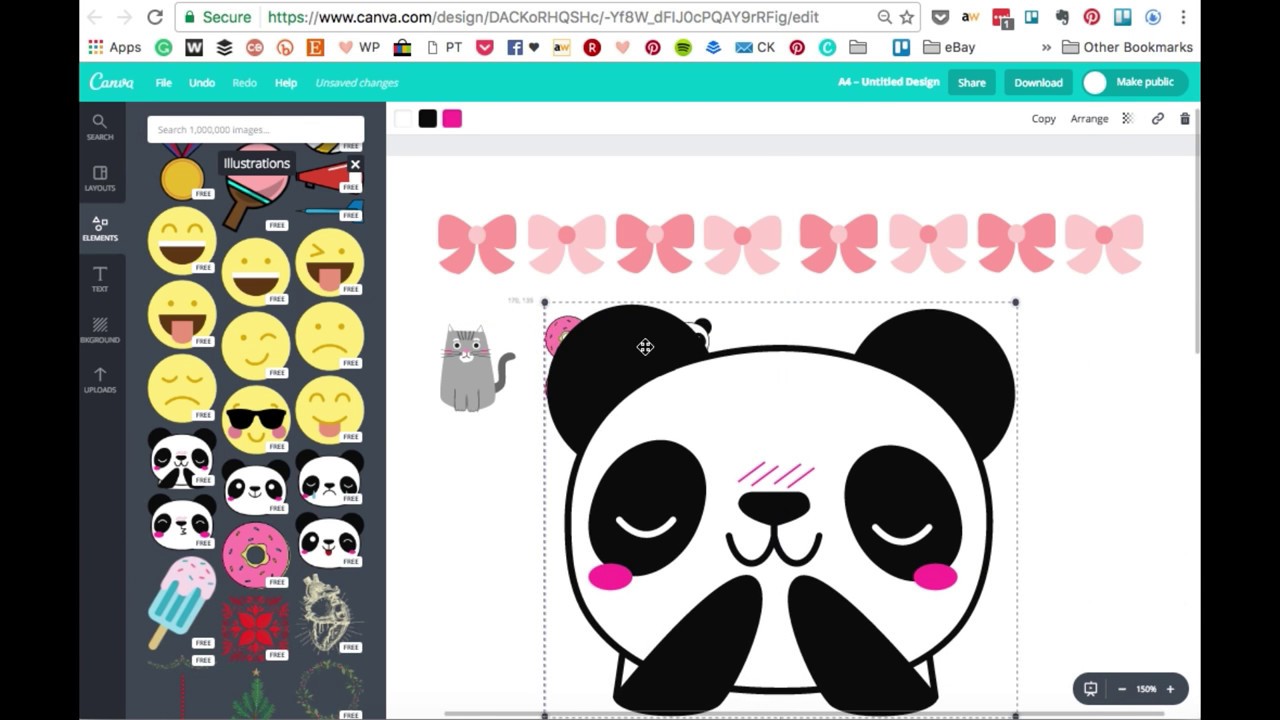
Task: Click the browser zoom magnifier icon
Action: [884, 17]
